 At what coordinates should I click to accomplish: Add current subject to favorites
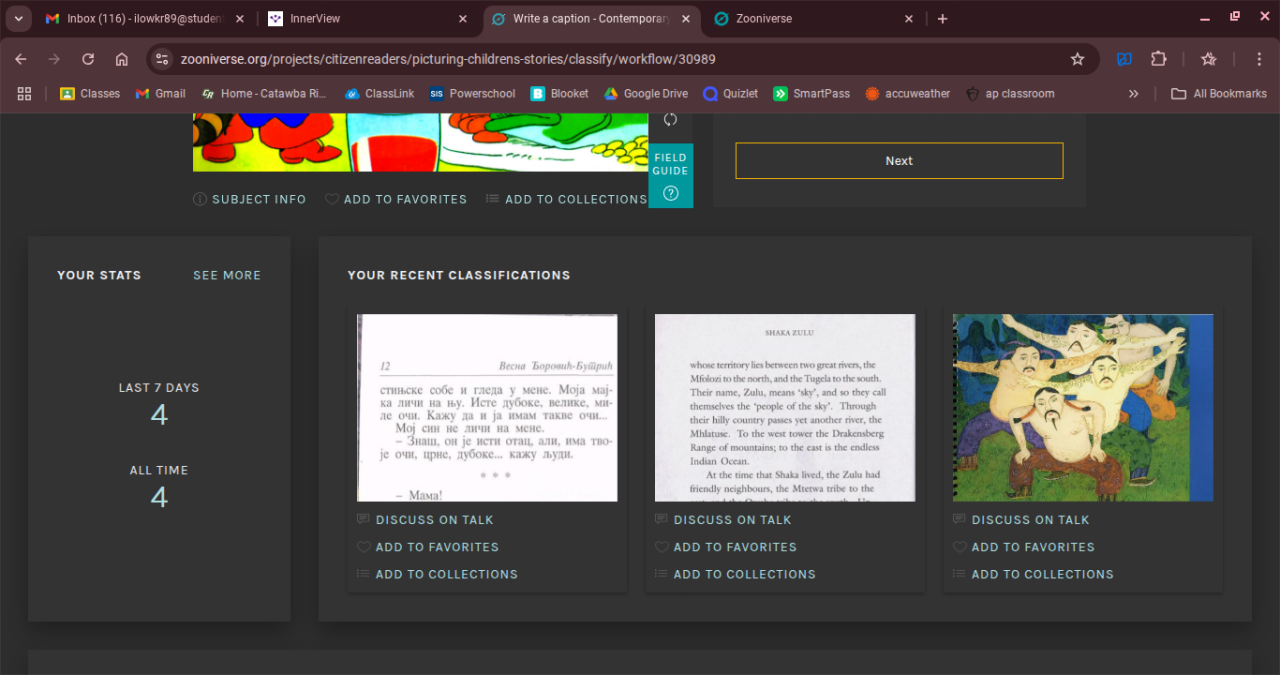pyautogui.click(x=396, y=199)
